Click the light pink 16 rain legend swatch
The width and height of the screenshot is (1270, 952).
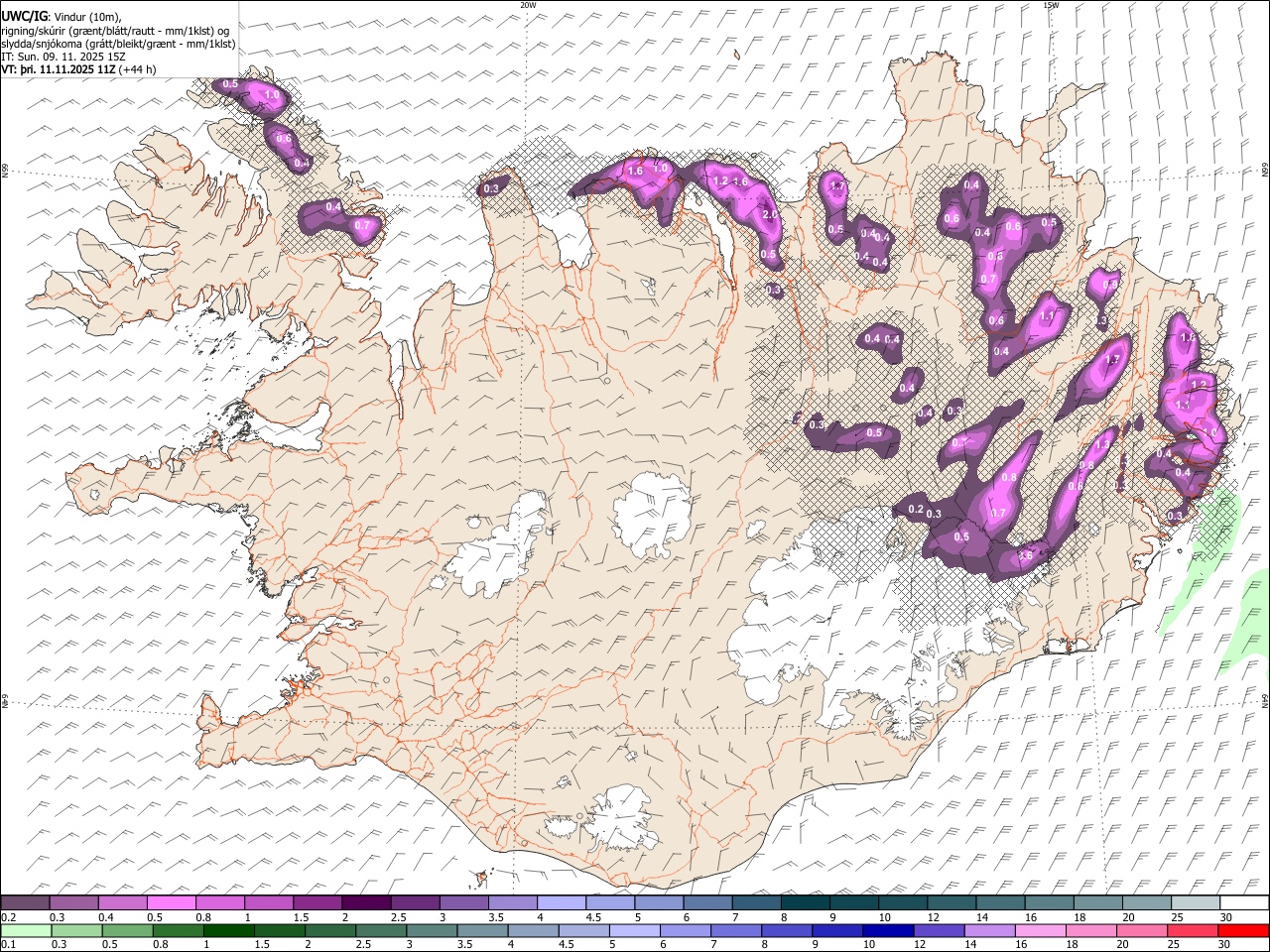point(1039,931)
